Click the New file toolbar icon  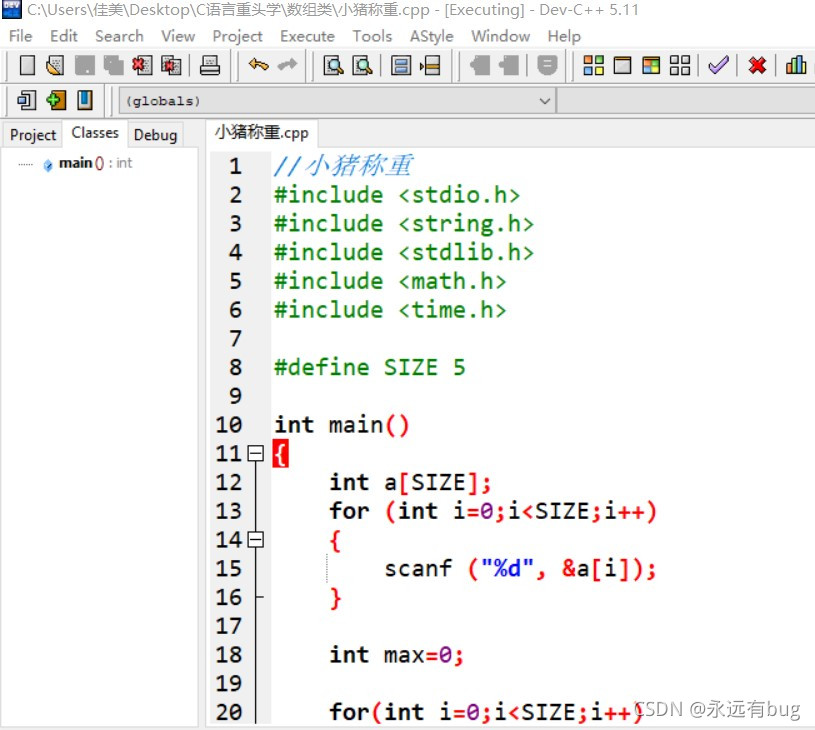click(x=27, y=66)
